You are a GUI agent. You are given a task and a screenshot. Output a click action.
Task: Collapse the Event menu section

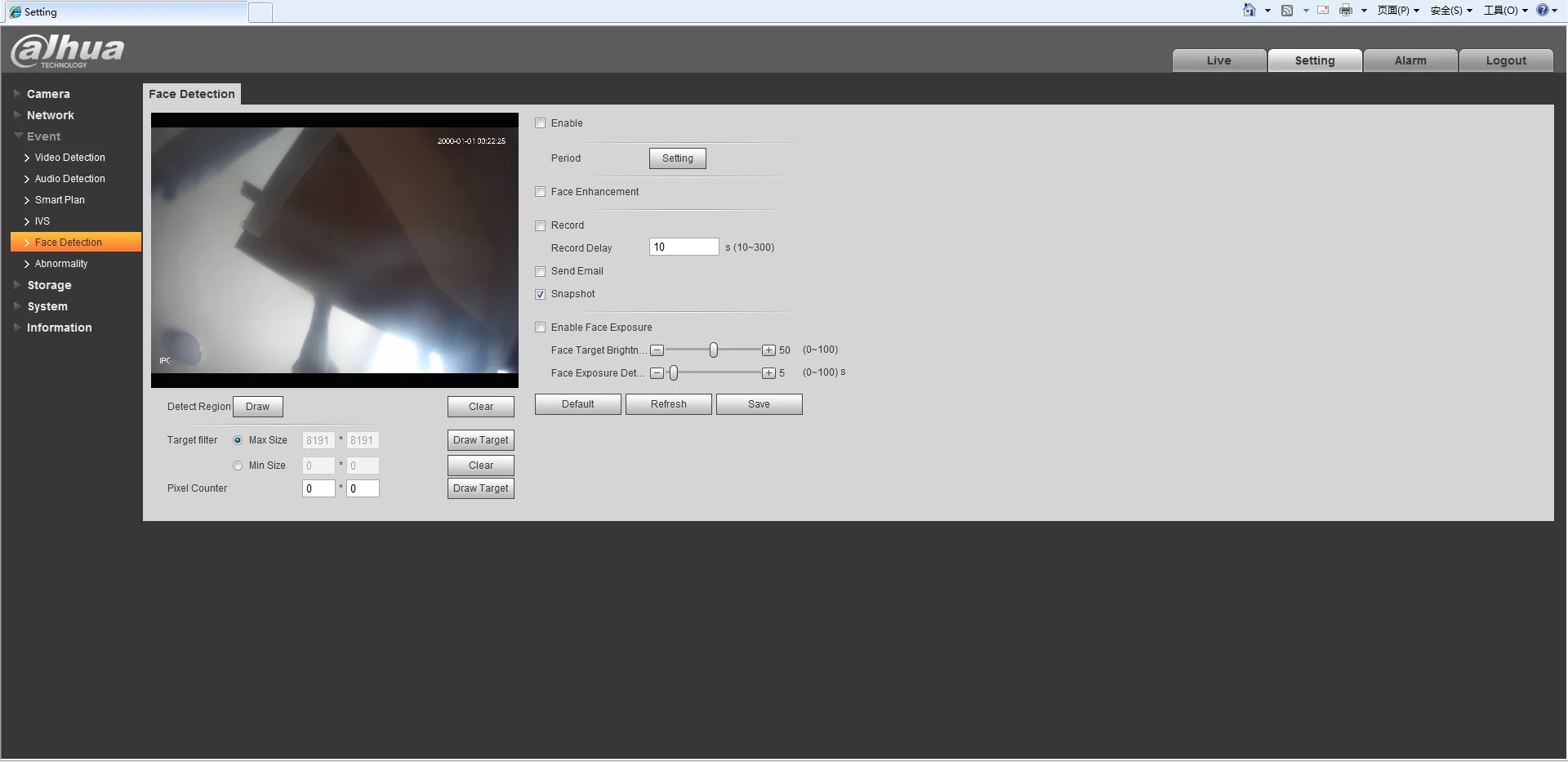tap(43, 136)
